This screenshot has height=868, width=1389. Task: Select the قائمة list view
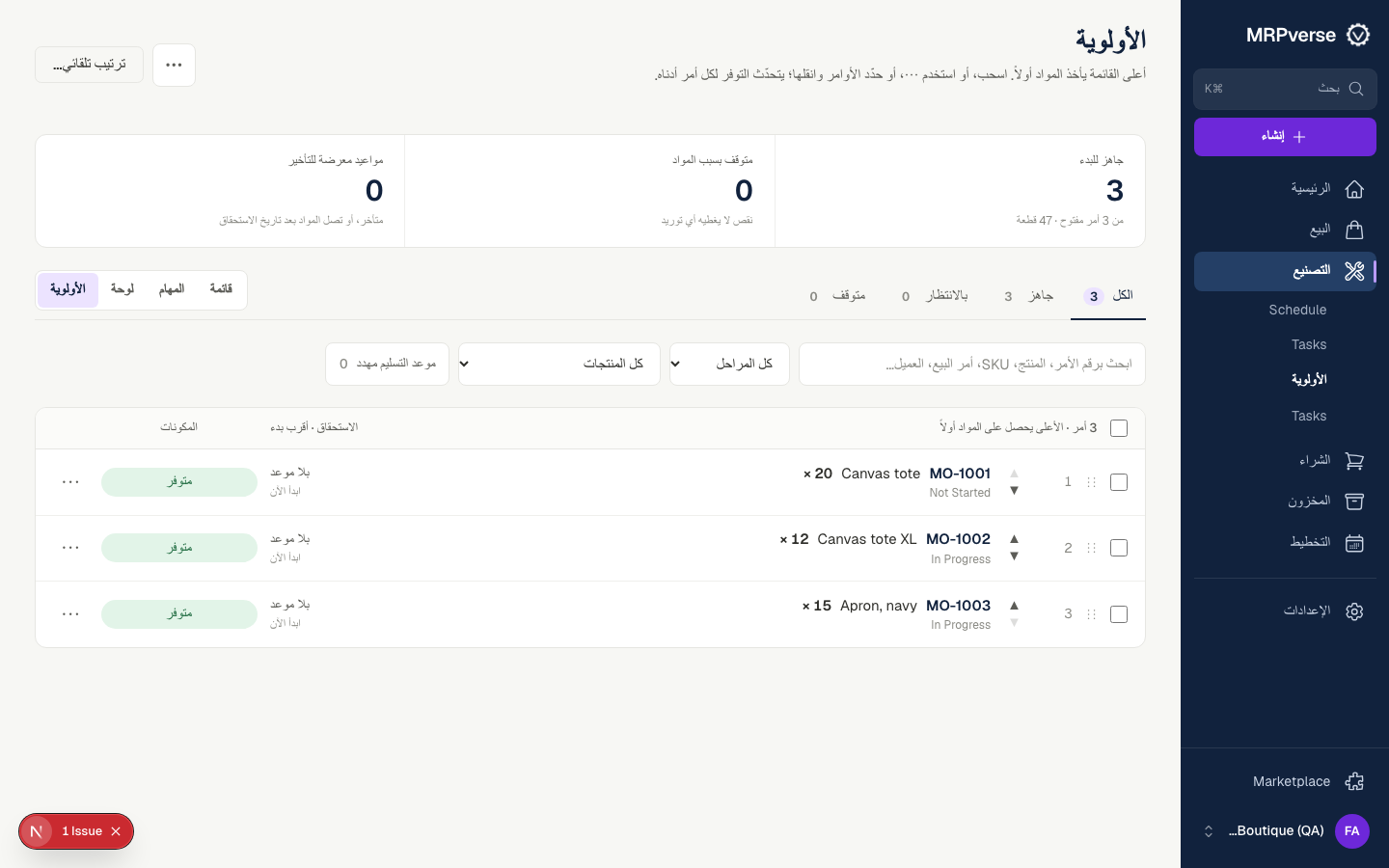click(x=221, y=289)
